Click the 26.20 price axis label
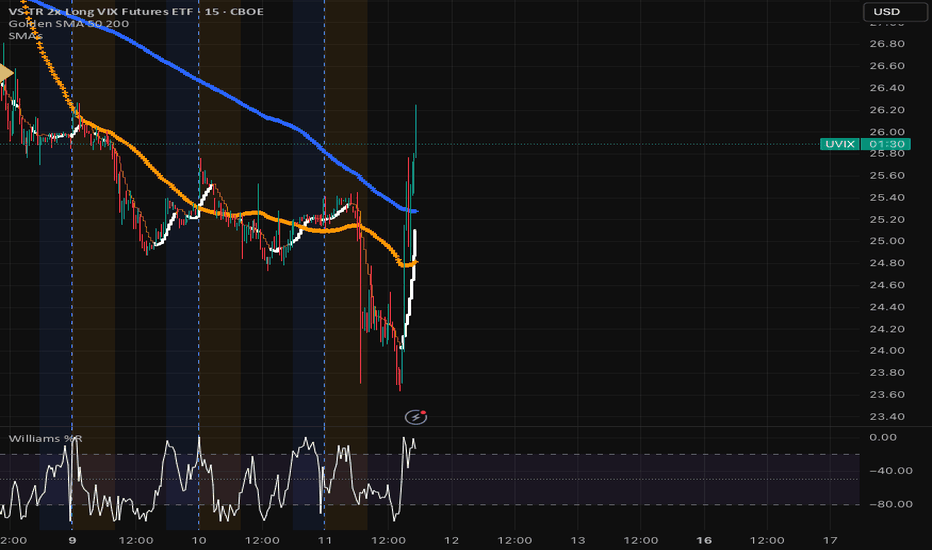The image size is (932, 550). (x=887, y=109)
